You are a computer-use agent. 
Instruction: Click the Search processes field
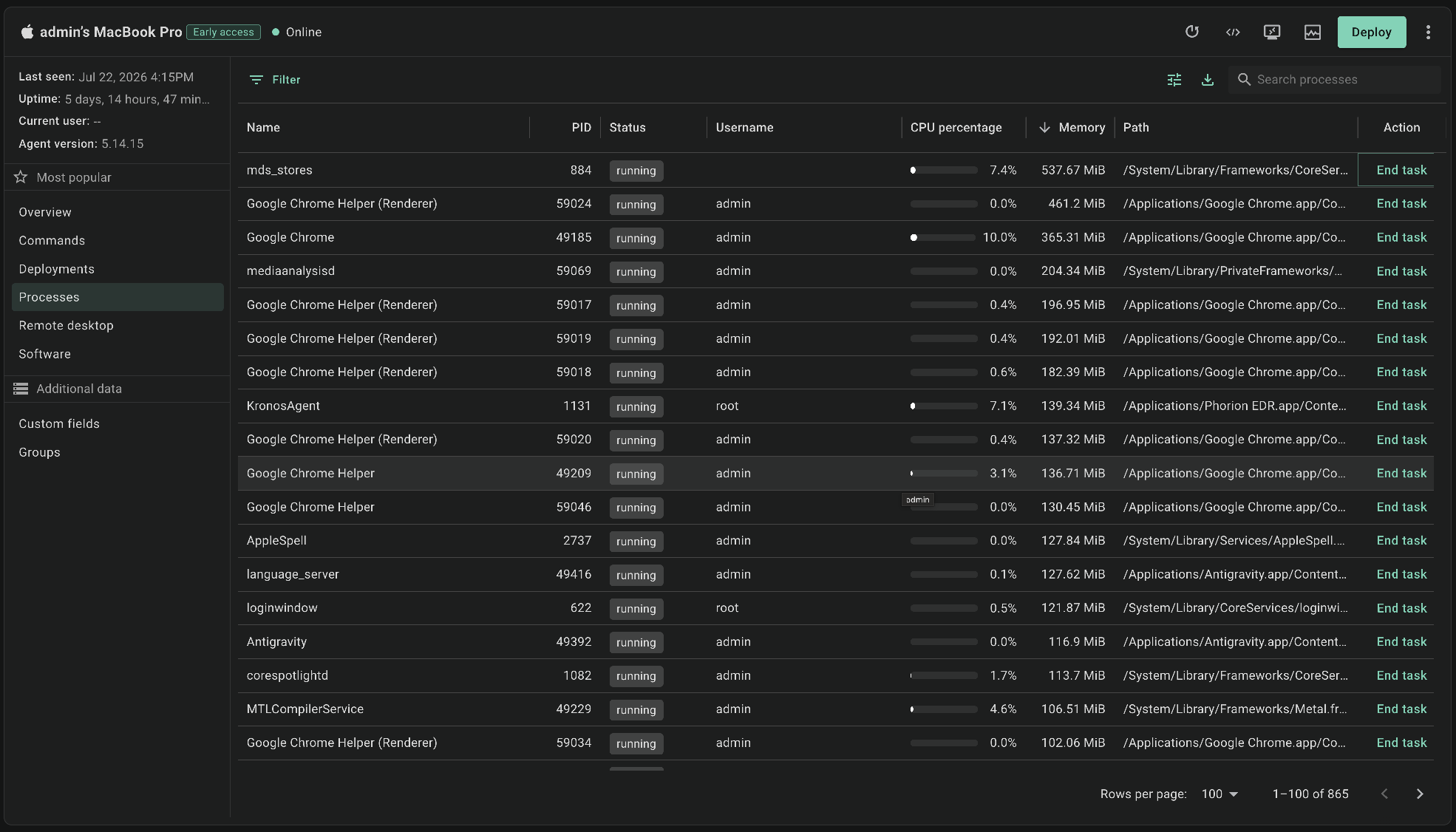point(1335,79)
